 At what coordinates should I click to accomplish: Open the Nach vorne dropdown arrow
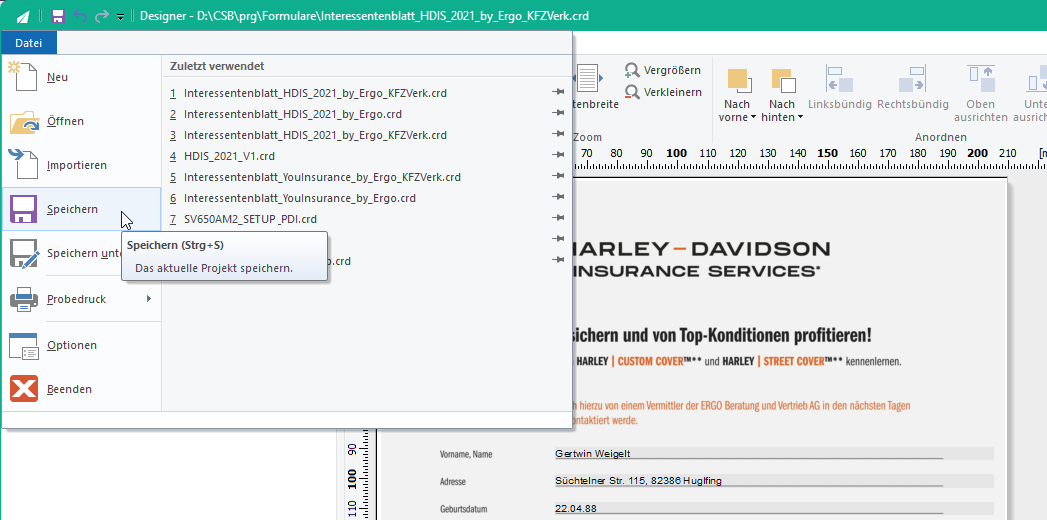[x=753, y=117]
